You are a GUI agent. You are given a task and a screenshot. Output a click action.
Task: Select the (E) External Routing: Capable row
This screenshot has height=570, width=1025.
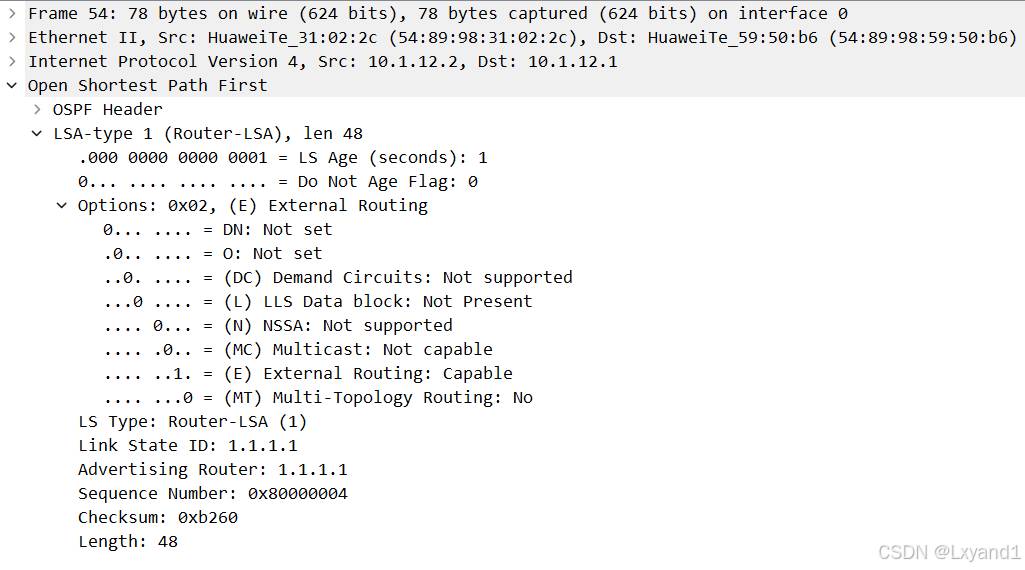click(x=307, y=374)
